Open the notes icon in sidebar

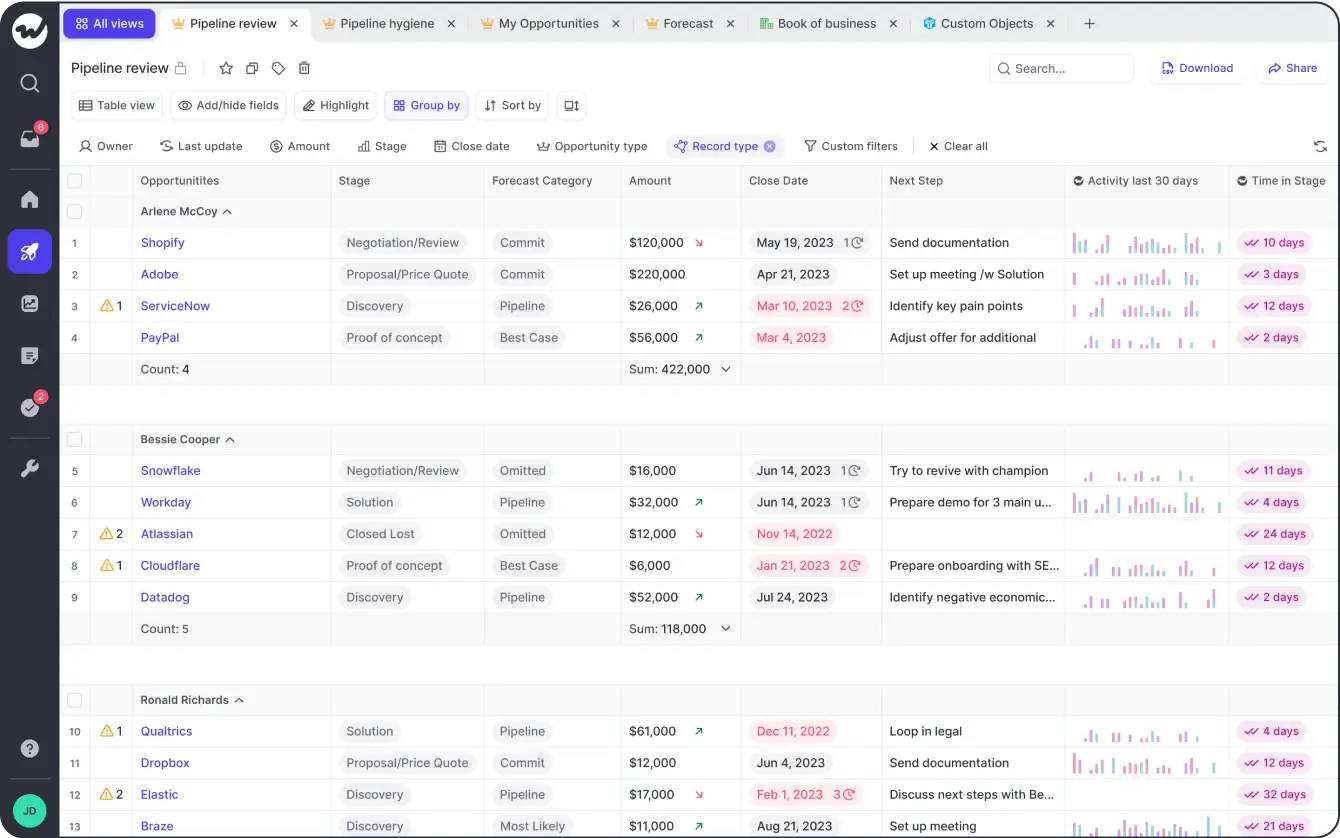(x=29, y=356)
